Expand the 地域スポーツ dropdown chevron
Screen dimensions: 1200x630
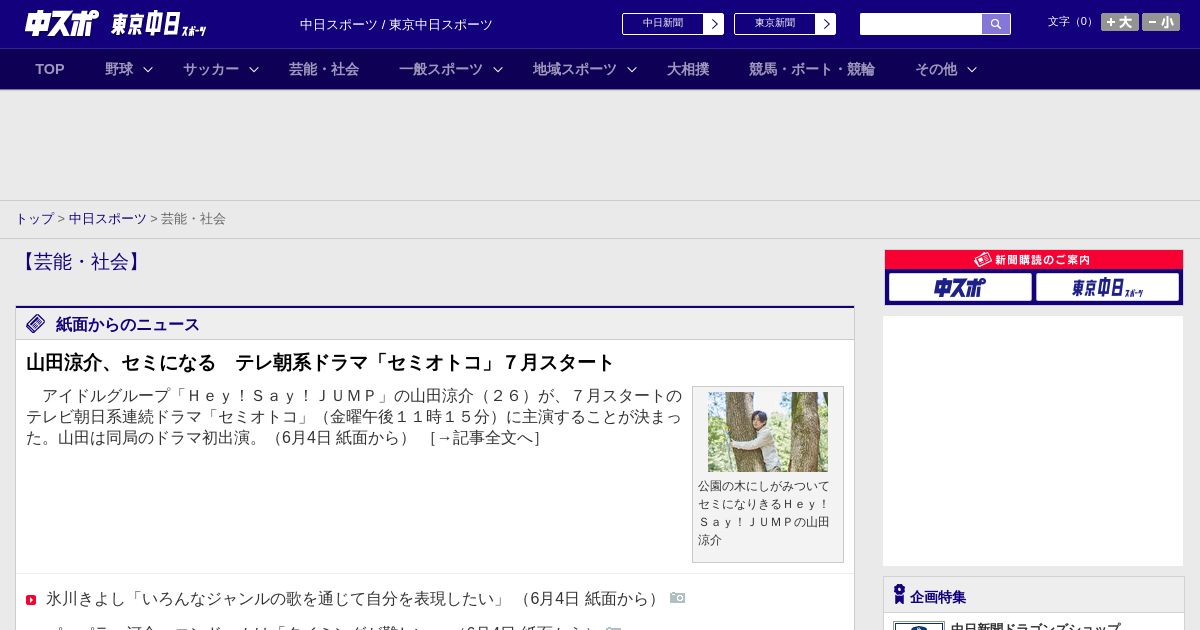[632, 70]
